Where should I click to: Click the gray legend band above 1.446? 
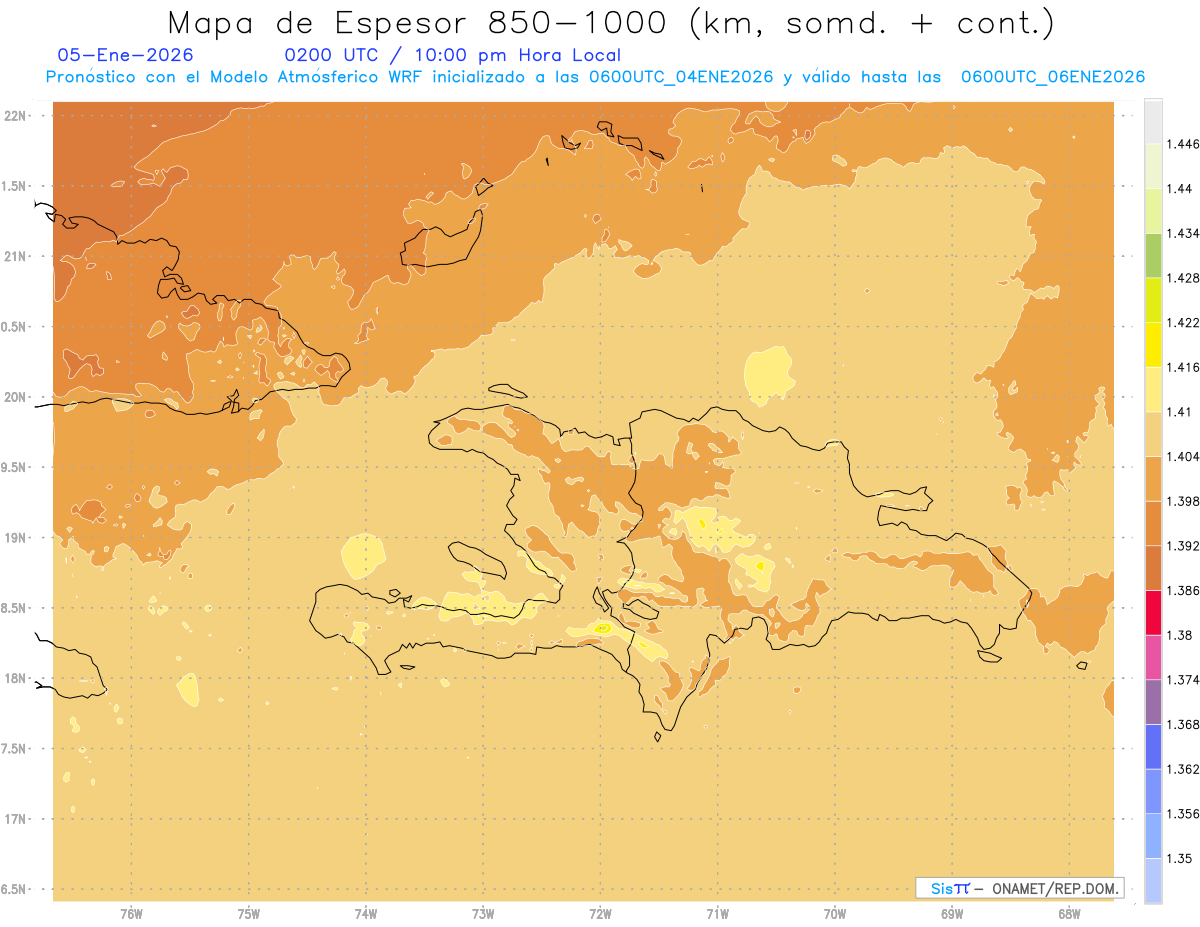(x=1153, y=121)
